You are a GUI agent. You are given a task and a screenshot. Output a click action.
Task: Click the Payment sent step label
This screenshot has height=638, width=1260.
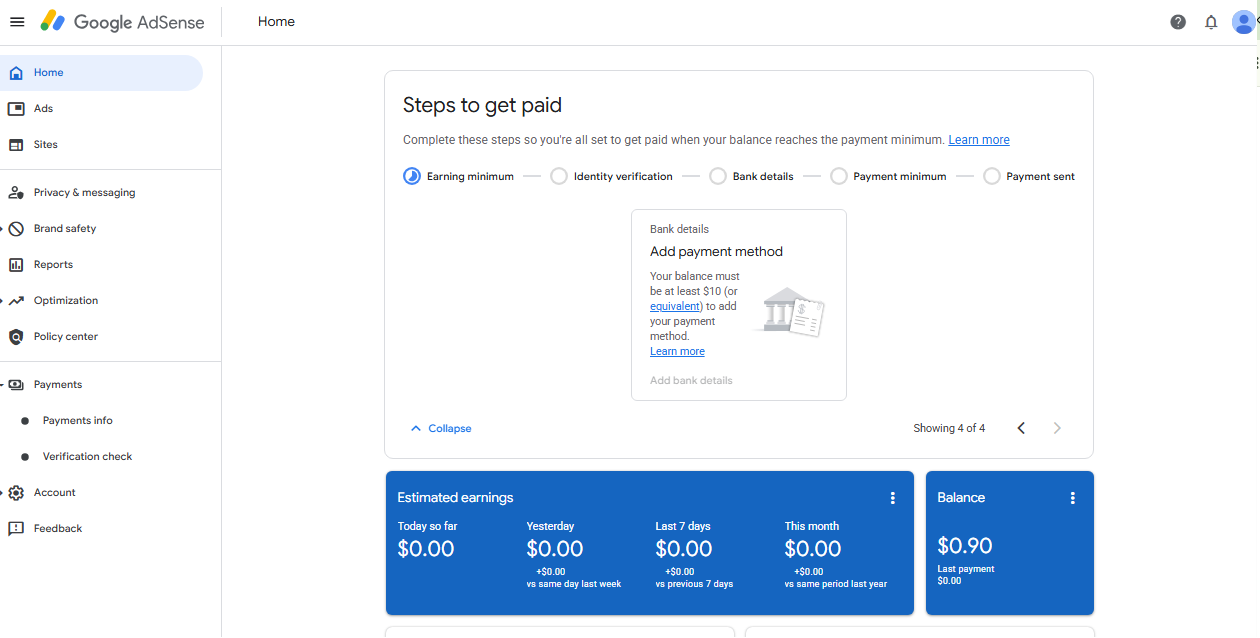(1041, 177)
